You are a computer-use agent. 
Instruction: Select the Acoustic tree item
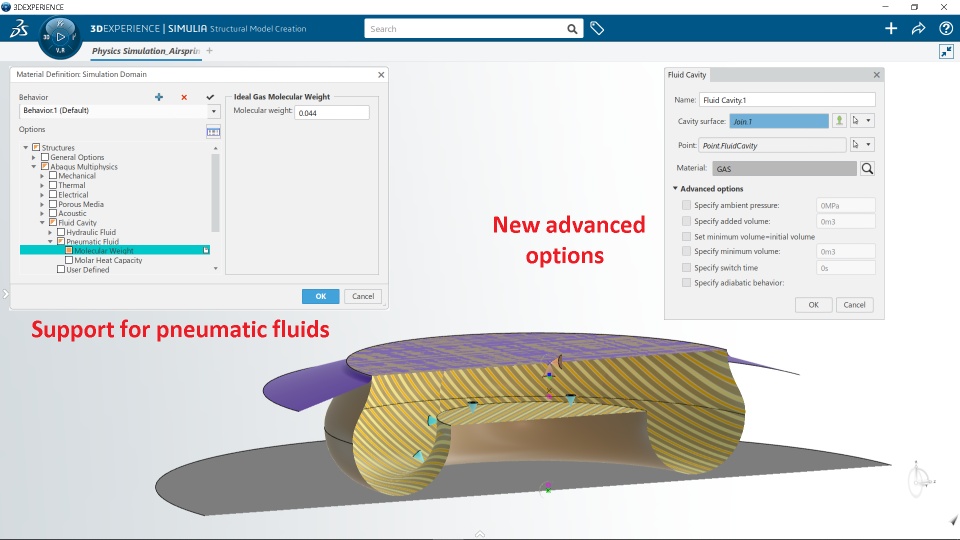click(x=72, y=213)
